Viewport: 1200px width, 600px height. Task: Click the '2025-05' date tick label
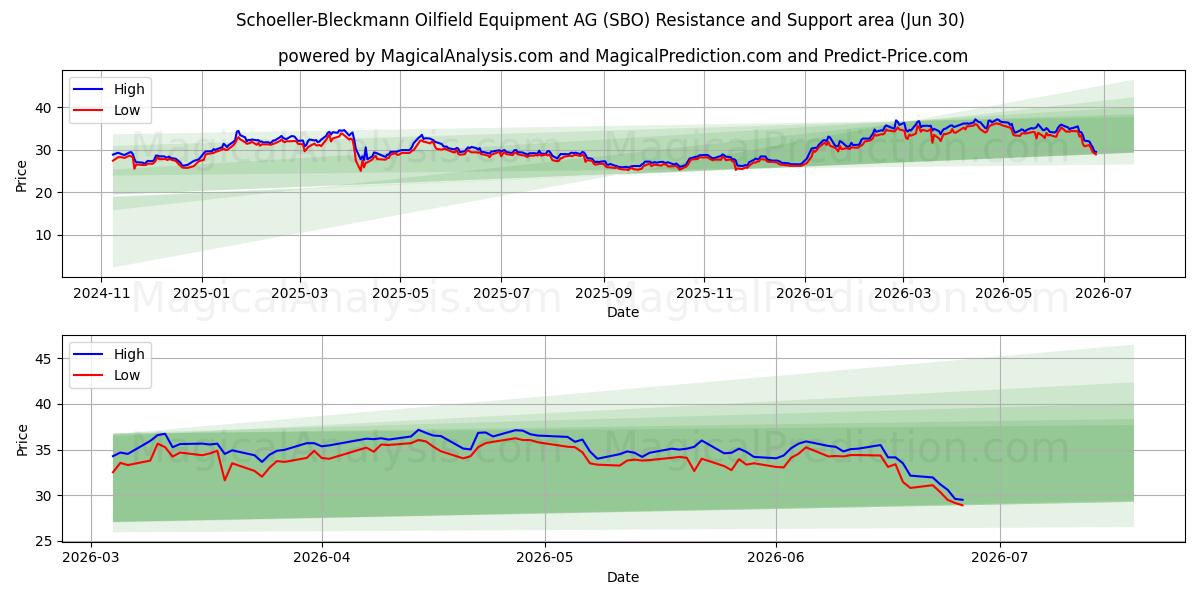coord(401,294)
